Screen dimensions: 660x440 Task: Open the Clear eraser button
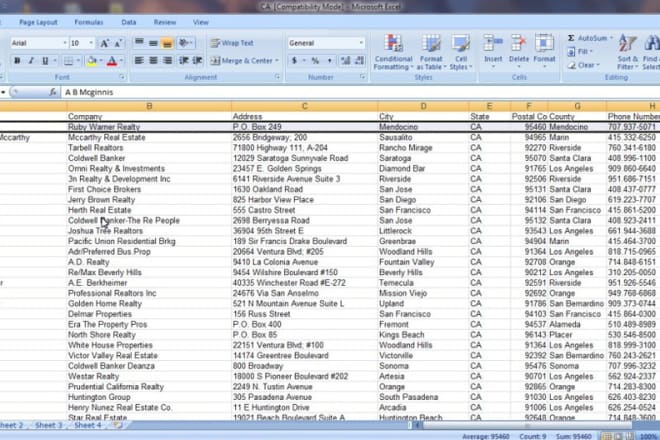pyautogui.click(x=583, y=65)
